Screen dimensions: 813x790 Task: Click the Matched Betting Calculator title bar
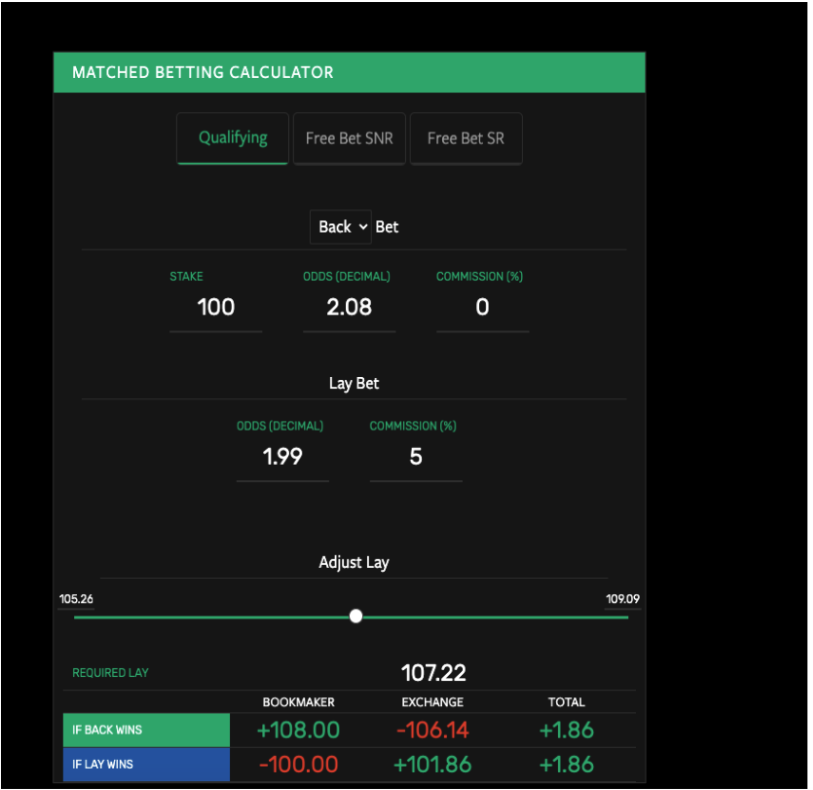click(x=349, y=73)
